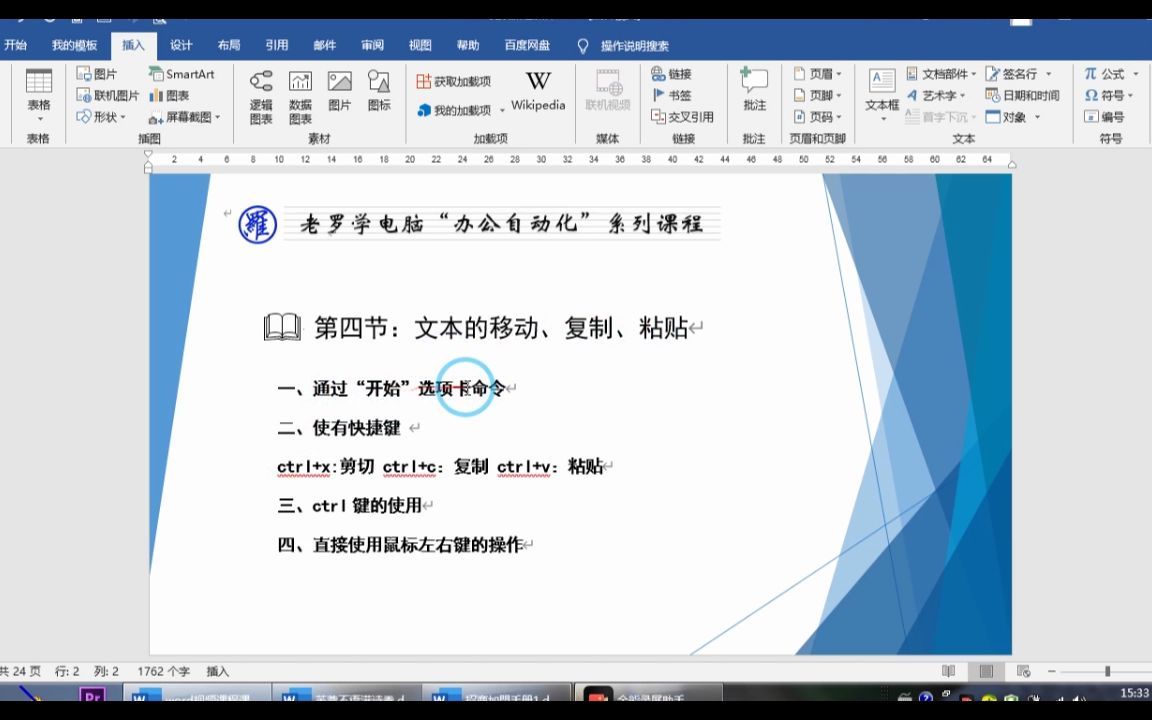Switch to the 开始 ribbon tab
The height and width of the screenshot is (720, 1152).
(16, 44)
